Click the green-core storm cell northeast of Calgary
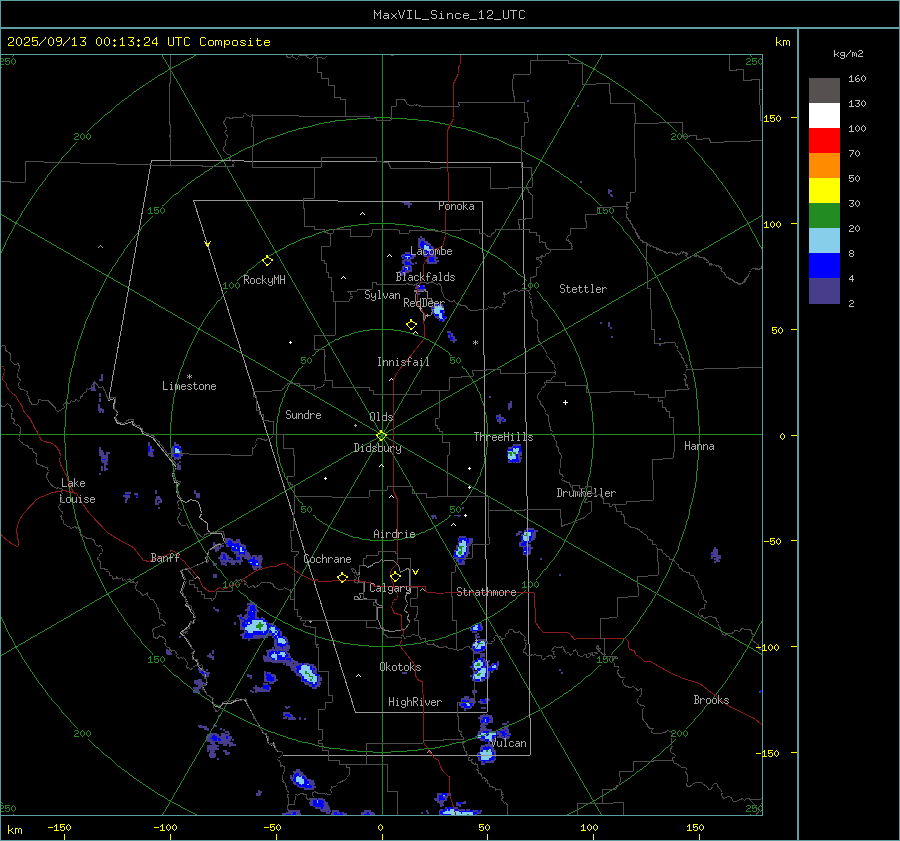This screenshot has width=900, height=841. (462, 548)
